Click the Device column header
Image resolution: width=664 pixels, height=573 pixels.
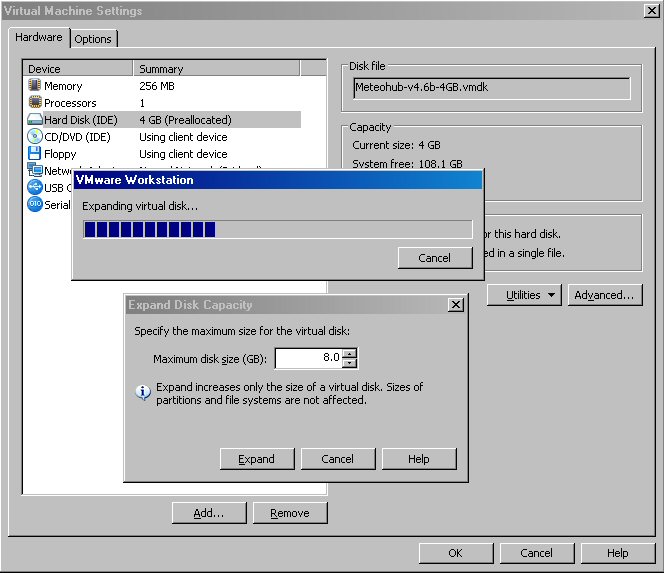[x=78, y=69]
